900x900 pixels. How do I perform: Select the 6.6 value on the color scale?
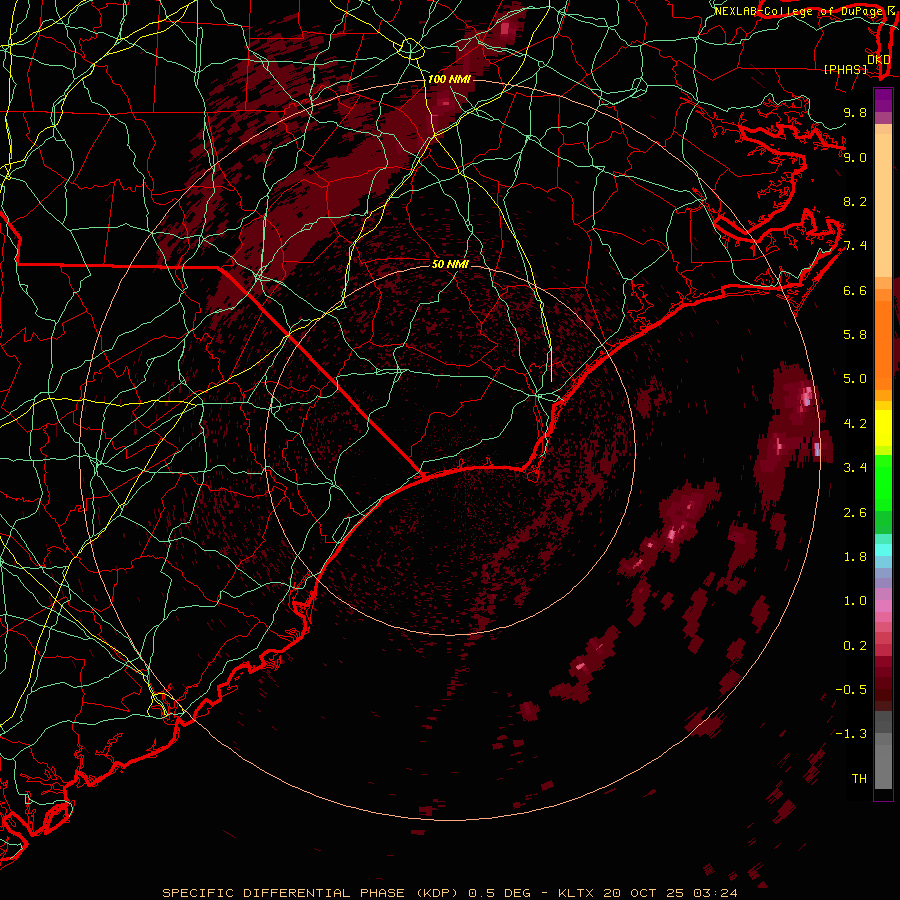[x=855, y=290]
